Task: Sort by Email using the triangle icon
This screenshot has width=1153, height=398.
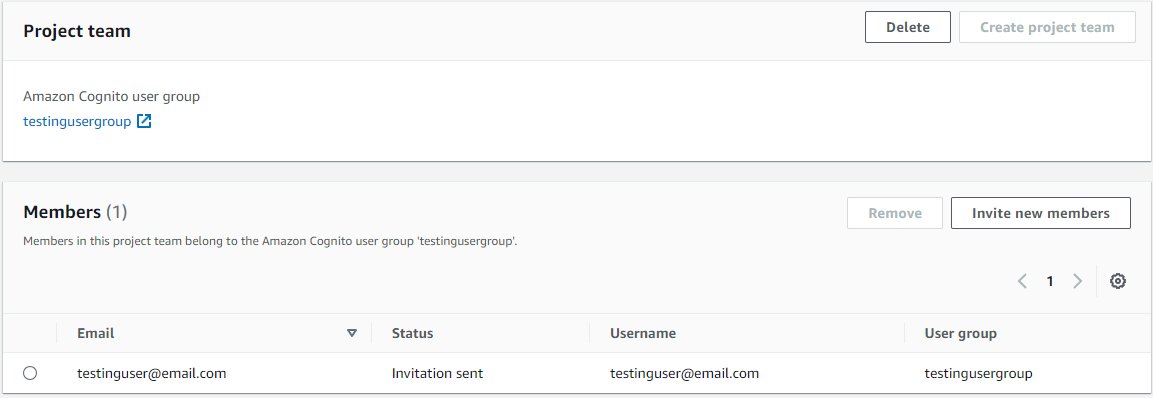Action: pos(351,333)
